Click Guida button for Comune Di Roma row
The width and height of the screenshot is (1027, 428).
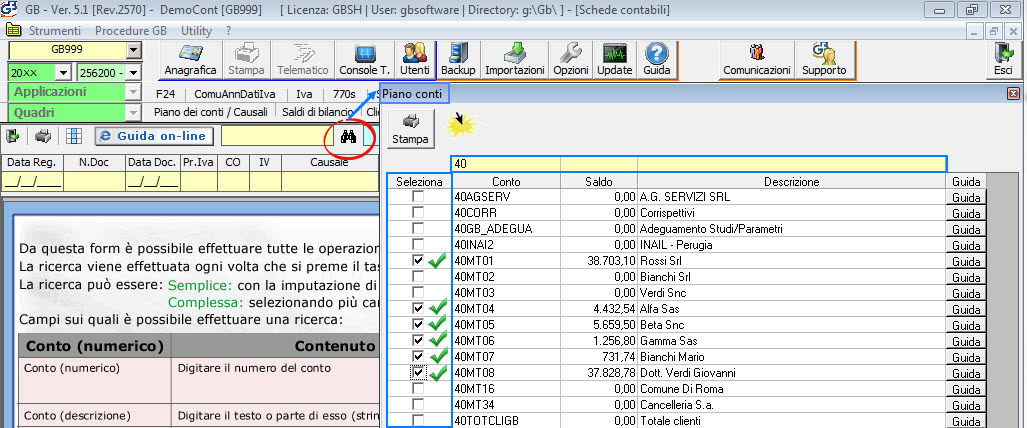click(x=965, y=389)
